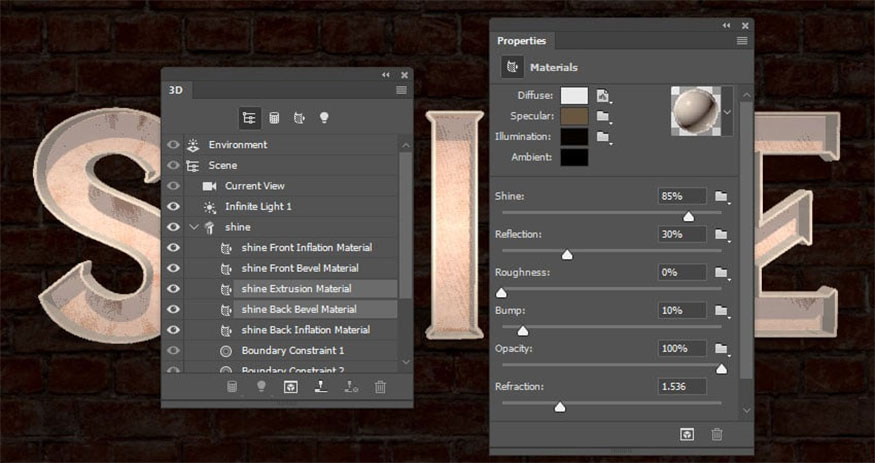Filter 3D panel by lights

324,117
